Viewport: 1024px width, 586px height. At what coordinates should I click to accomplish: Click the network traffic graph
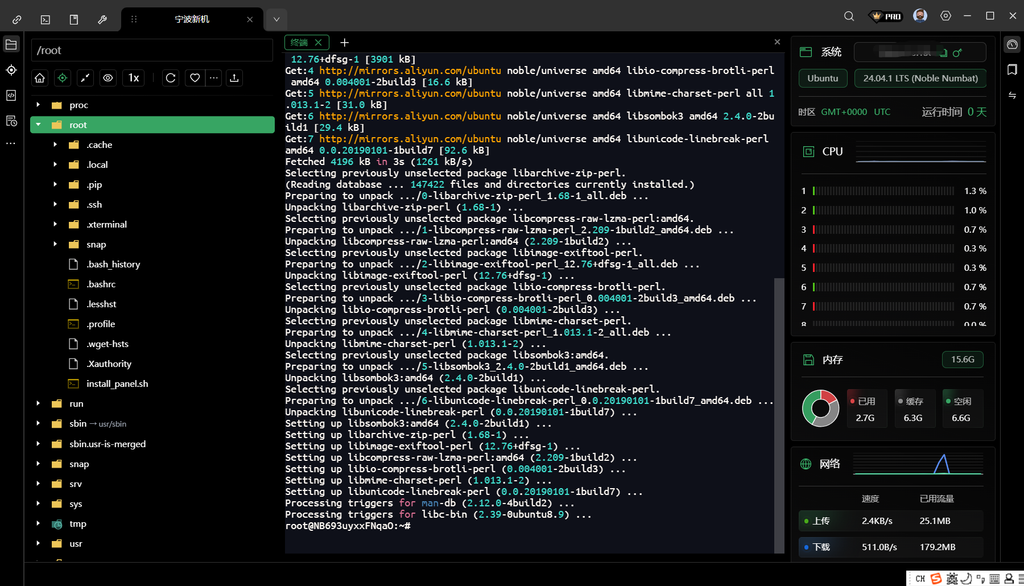click(918, 464)
